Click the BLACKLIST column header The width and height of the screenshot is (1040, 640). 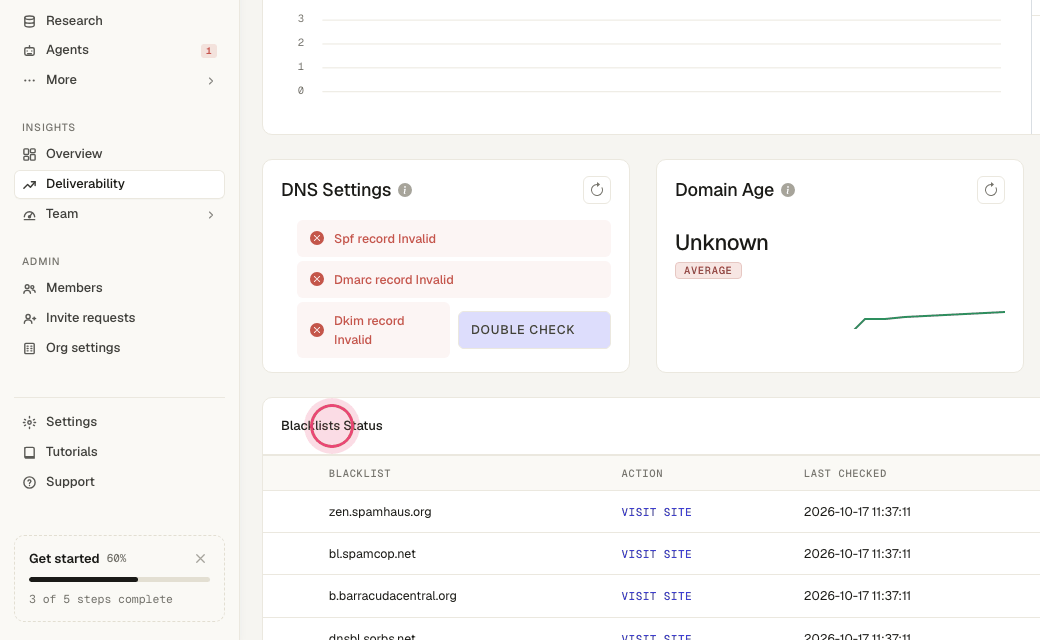pos(359,474)
